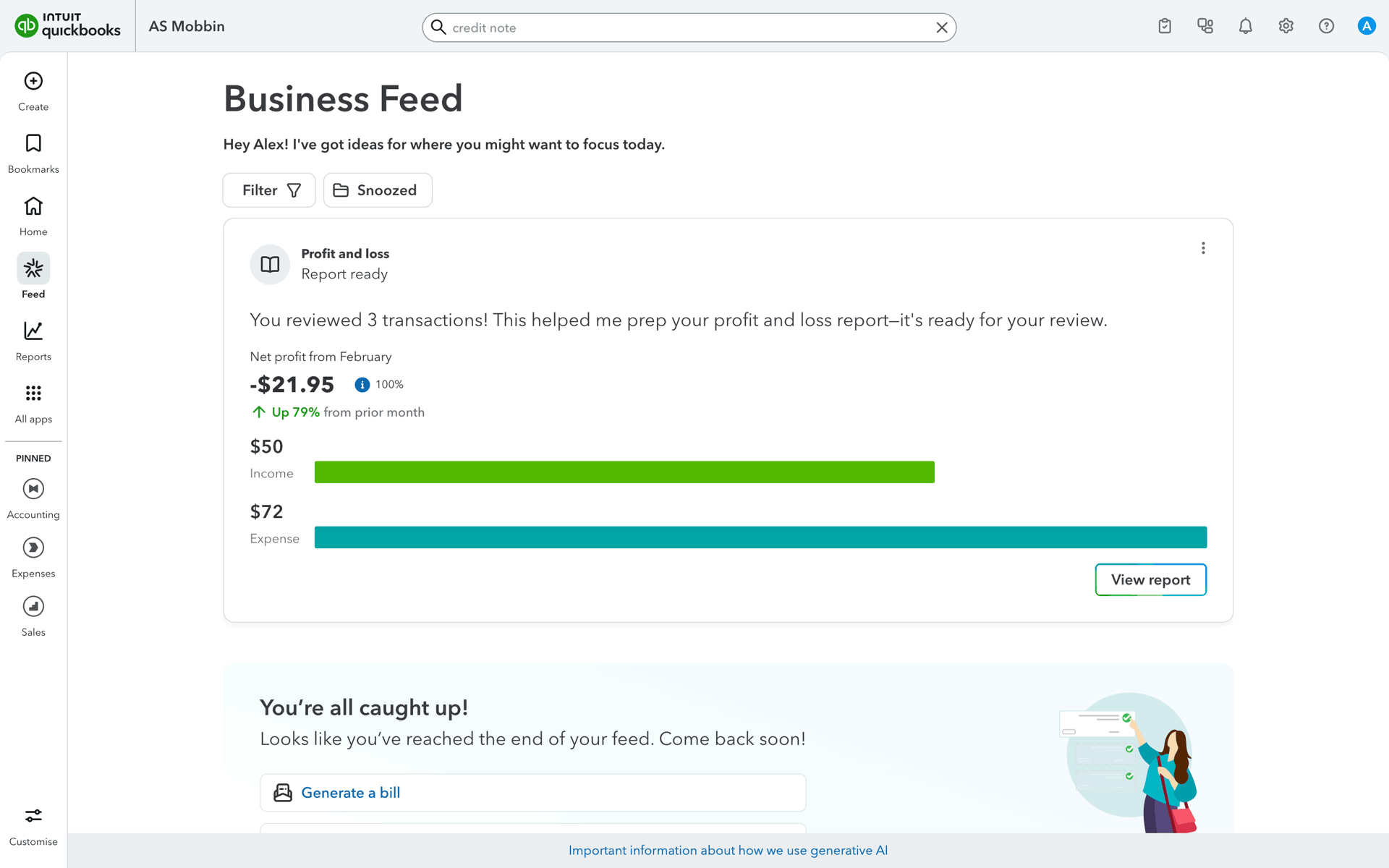Open notifications bell

pyautogui.click(x=1246, y=26)
